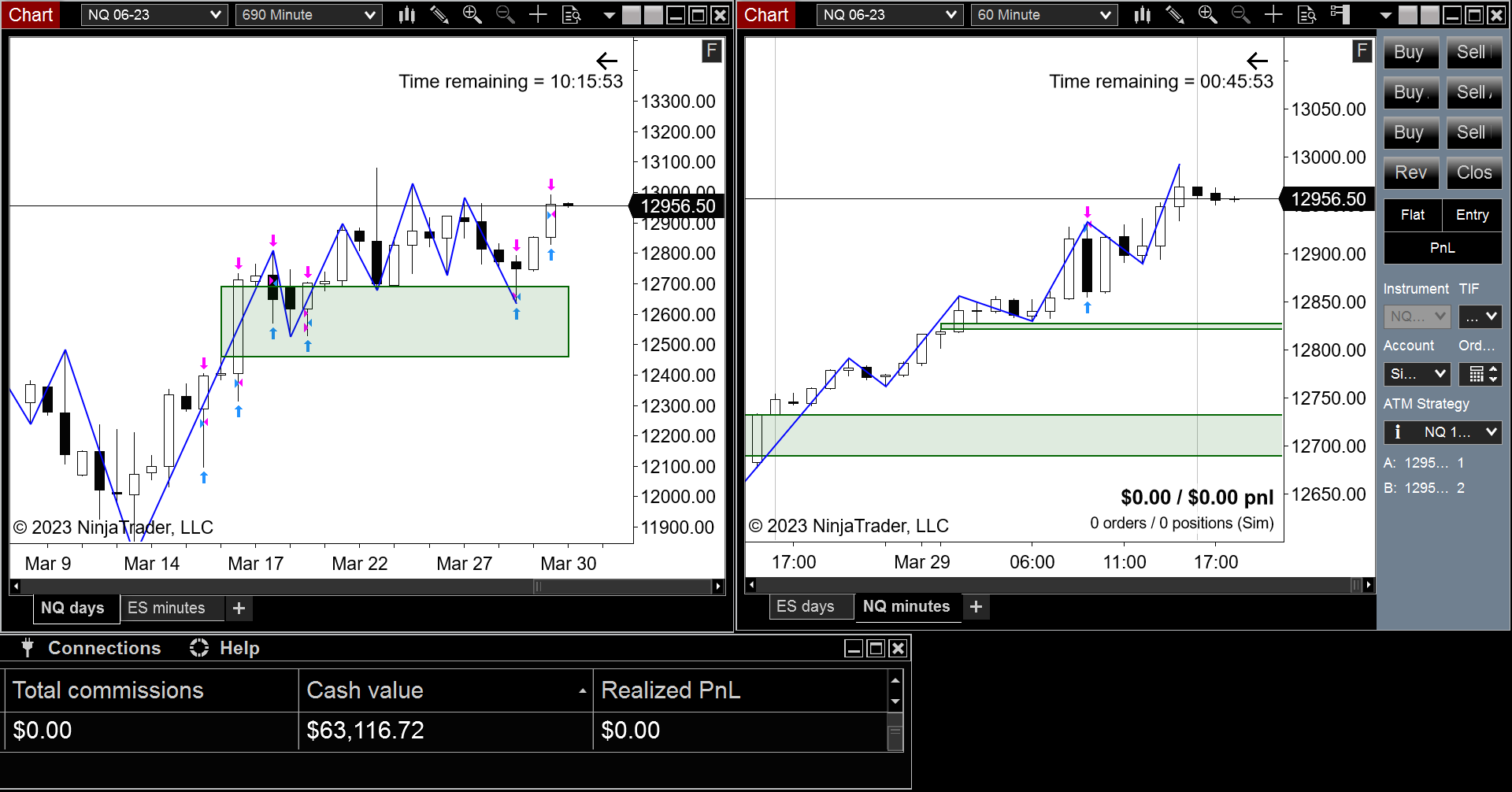Zoom out on the left 690 Minute chart
This screenshot has width=1512, height=792.
click(505, 14)
